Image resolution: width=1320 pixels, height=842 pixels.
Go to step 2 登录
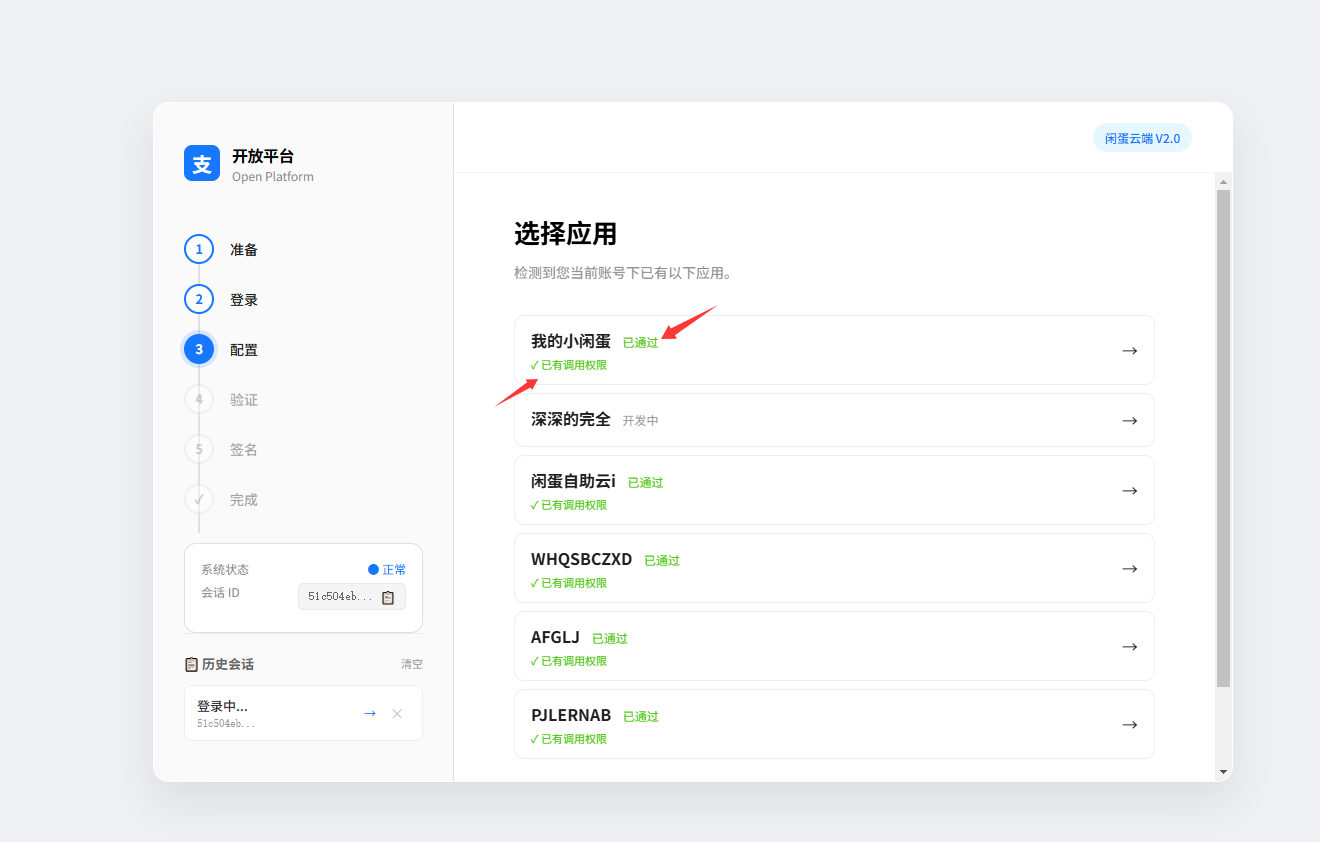tap(199, 299)
